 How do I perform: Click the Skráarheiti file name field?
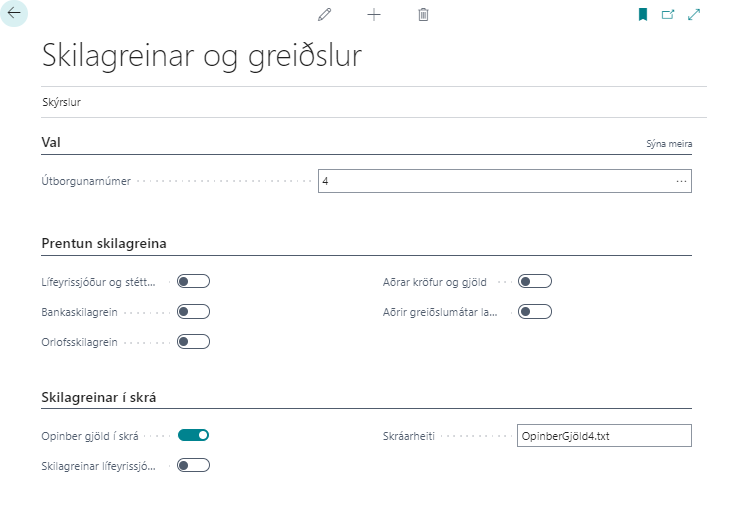pos(603,436)
